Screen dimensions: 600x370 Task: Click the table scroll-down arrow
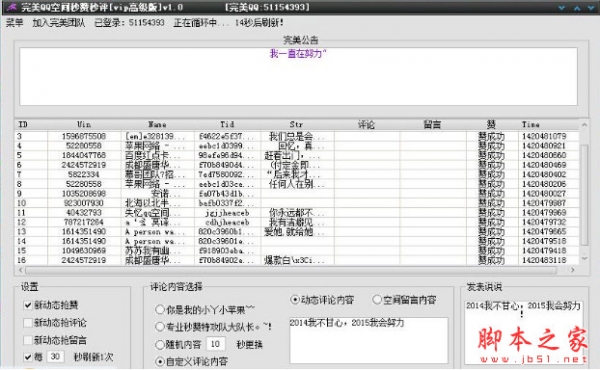(x=584, y=258)
